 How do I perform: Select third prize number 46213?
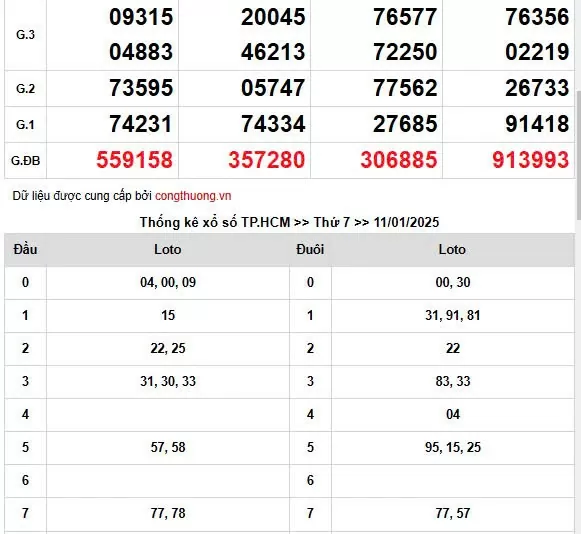coord(273,52)
